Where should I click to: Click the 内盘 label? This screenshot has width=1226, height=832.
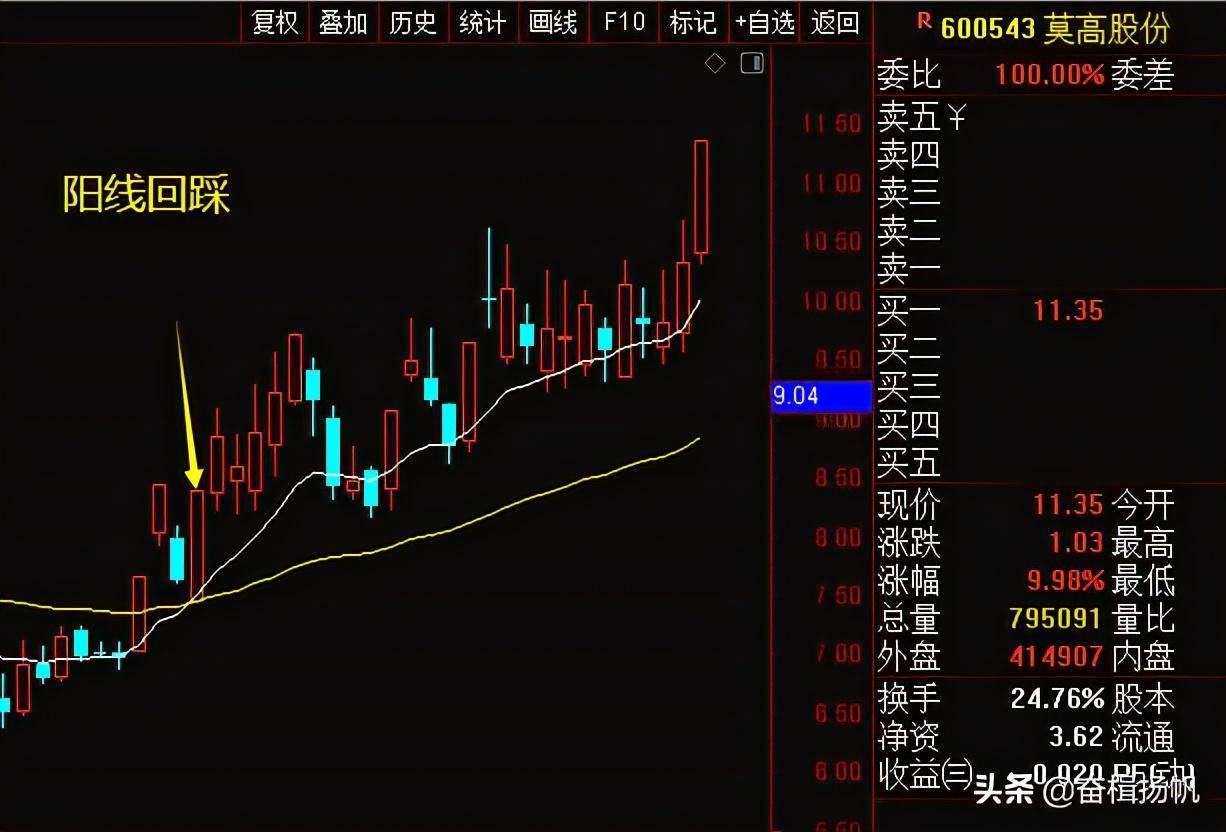click(1143, 657)
